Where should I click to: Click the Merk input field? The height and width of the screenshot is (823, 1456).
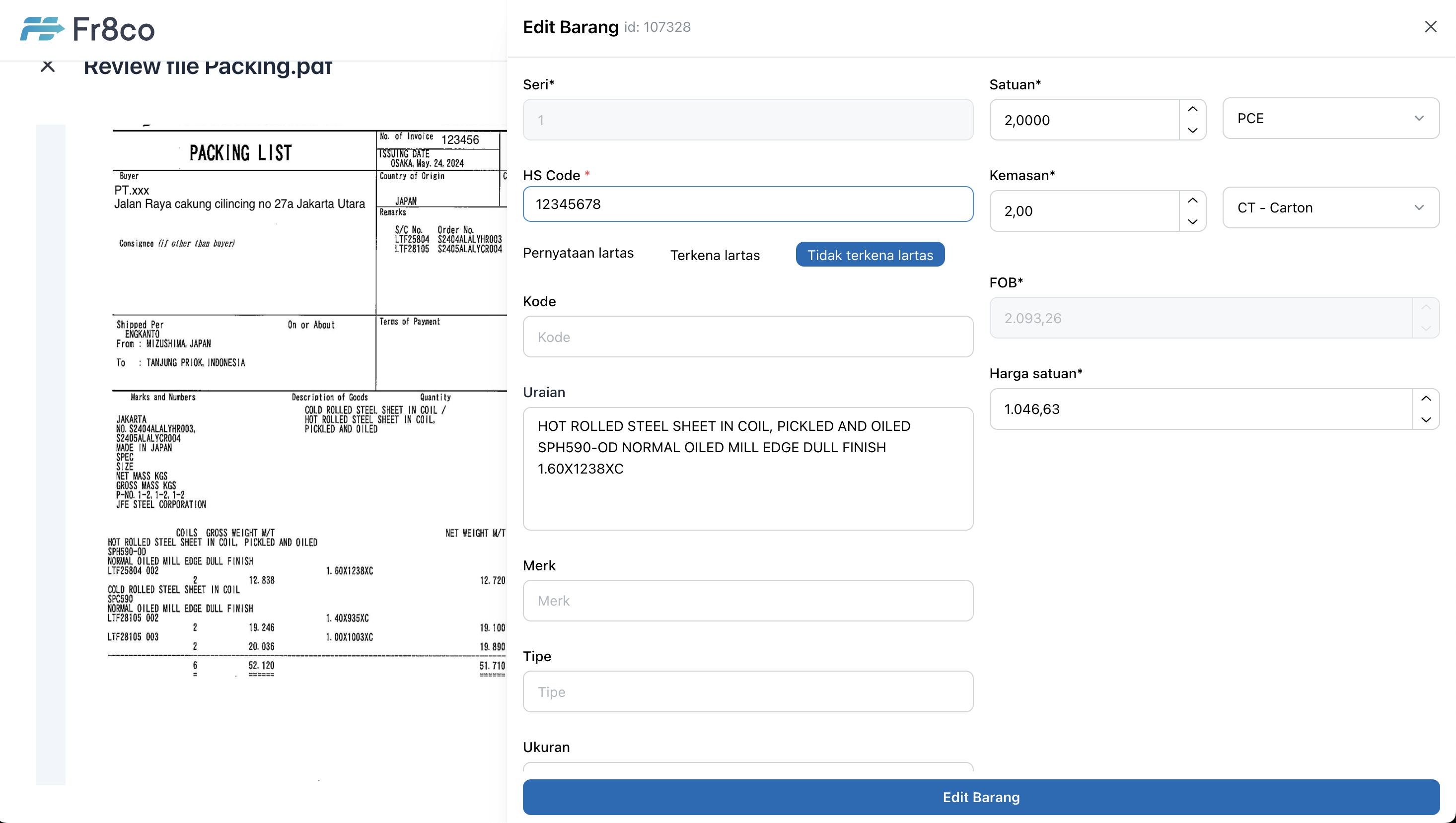[747, 600]
